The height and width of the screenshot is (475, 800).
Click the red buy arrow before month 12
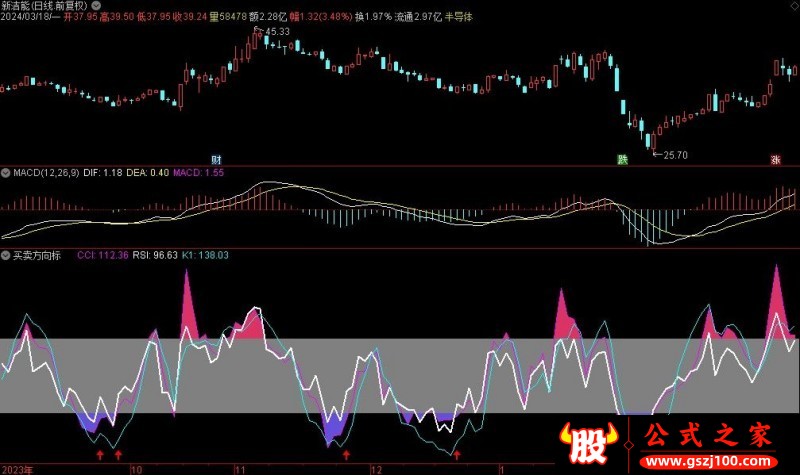(346, 454)
